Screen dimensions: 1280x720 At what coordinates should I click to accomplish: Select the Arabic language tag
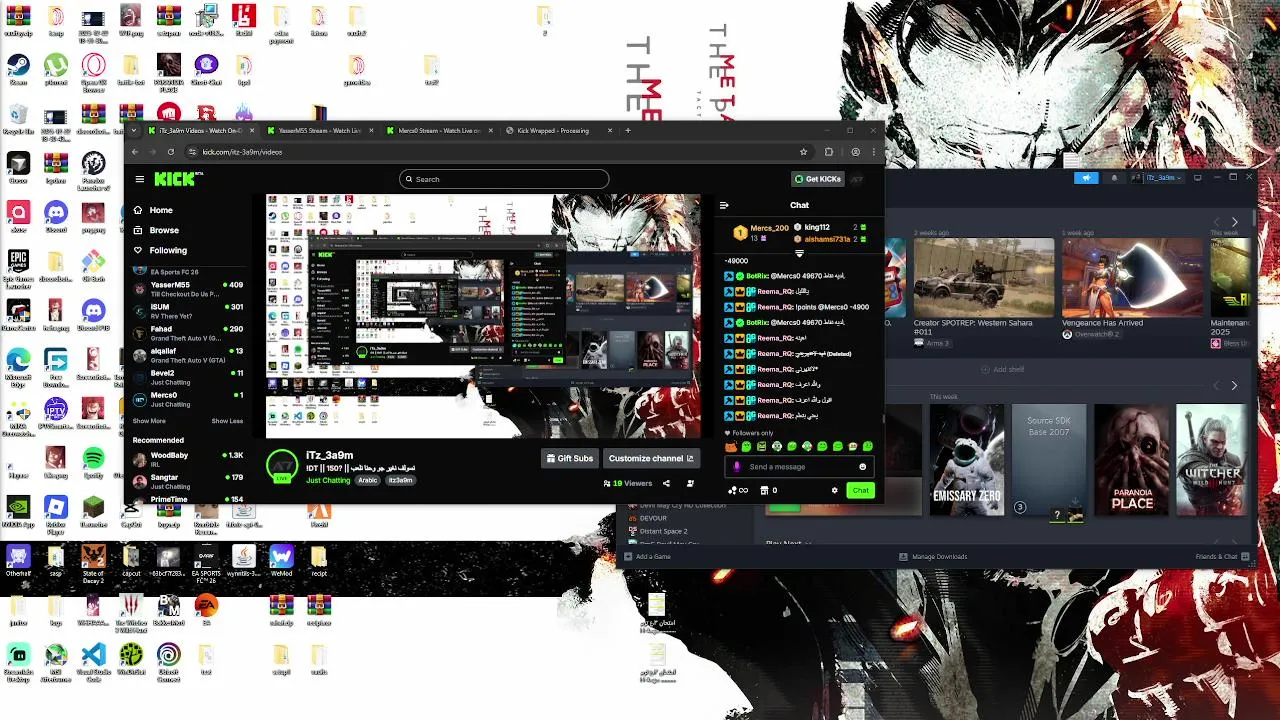coord(368,480)
